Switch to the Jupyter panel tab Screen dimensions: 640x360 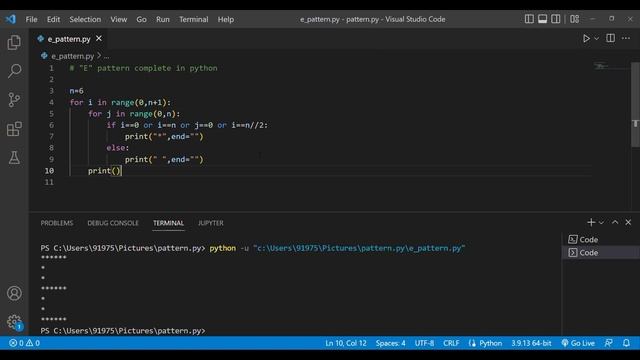211,223
